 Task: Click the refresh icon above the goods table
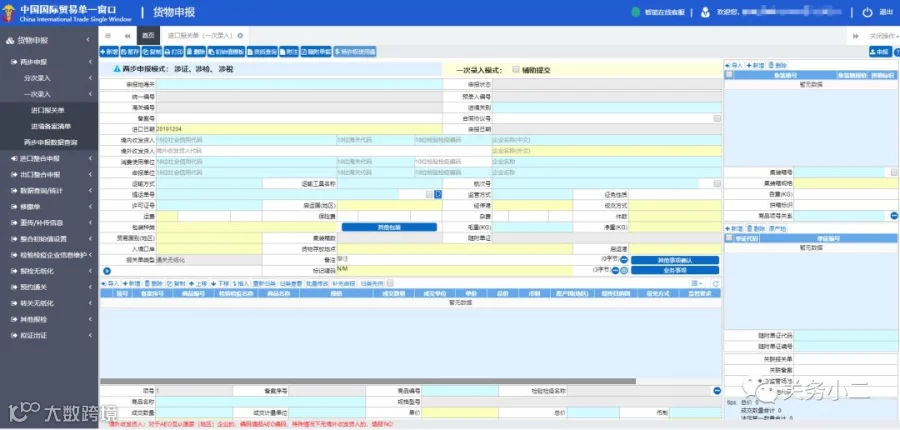click(716, 284)
